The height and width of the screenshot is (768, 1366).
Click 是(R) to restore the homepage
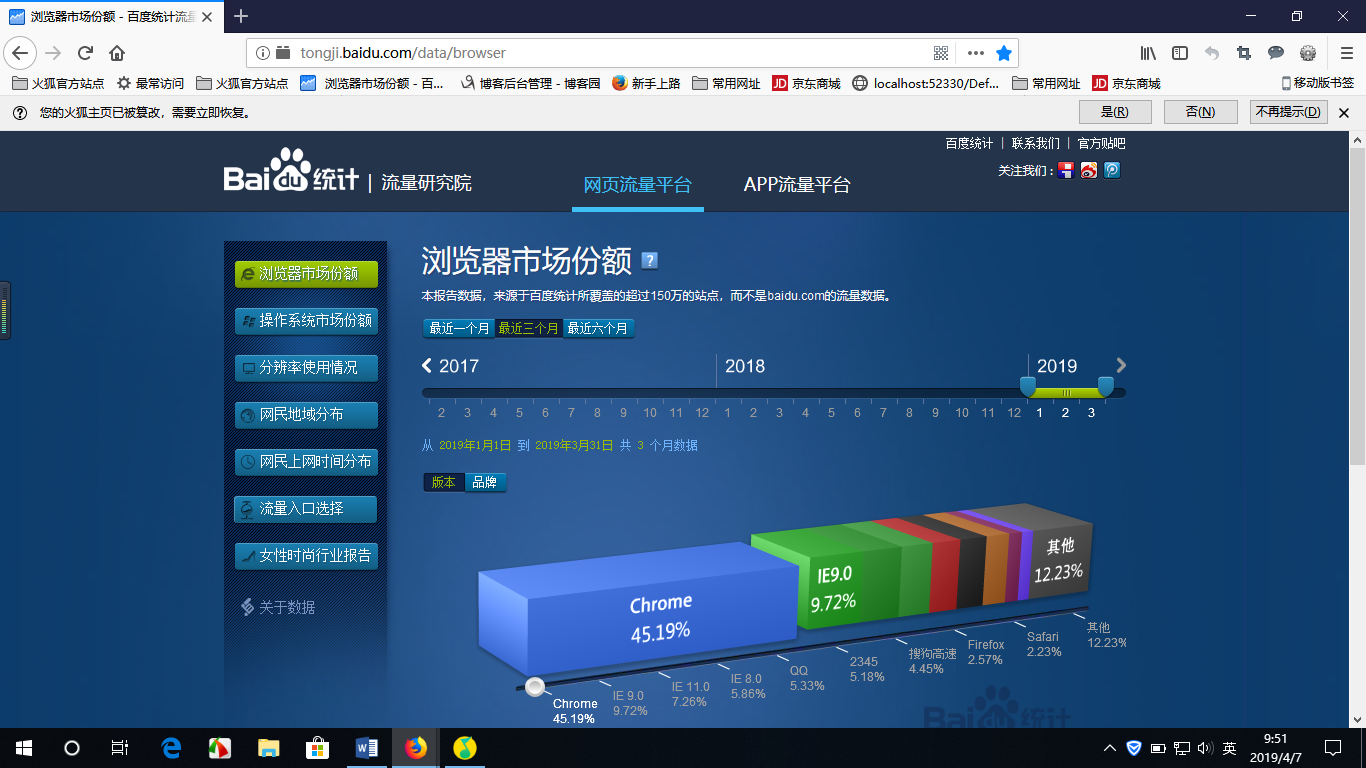pyautogui.click(x=1115, y=112)
